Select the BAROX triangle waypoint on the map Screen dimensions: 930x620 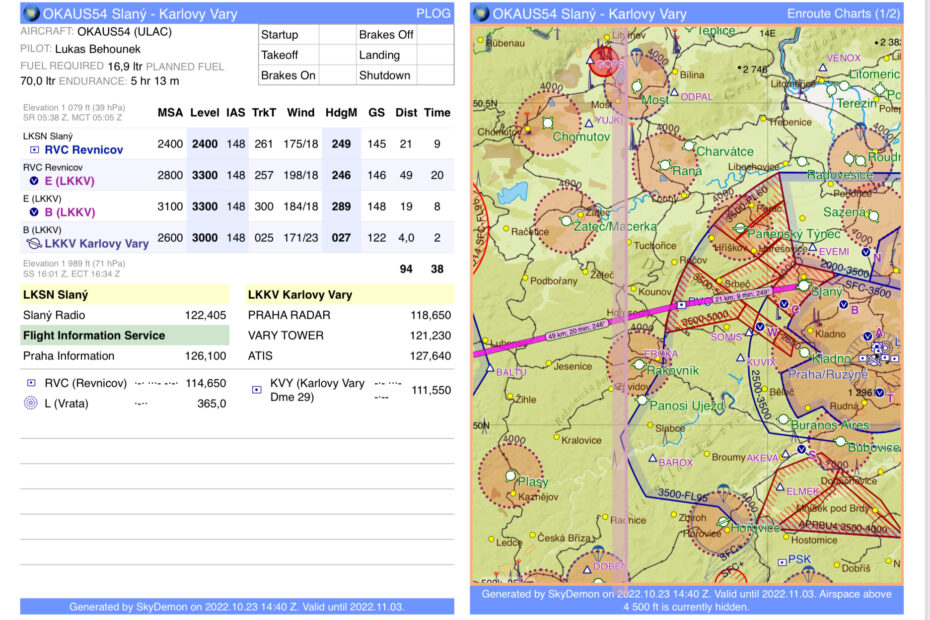click(x=651, y=461)
